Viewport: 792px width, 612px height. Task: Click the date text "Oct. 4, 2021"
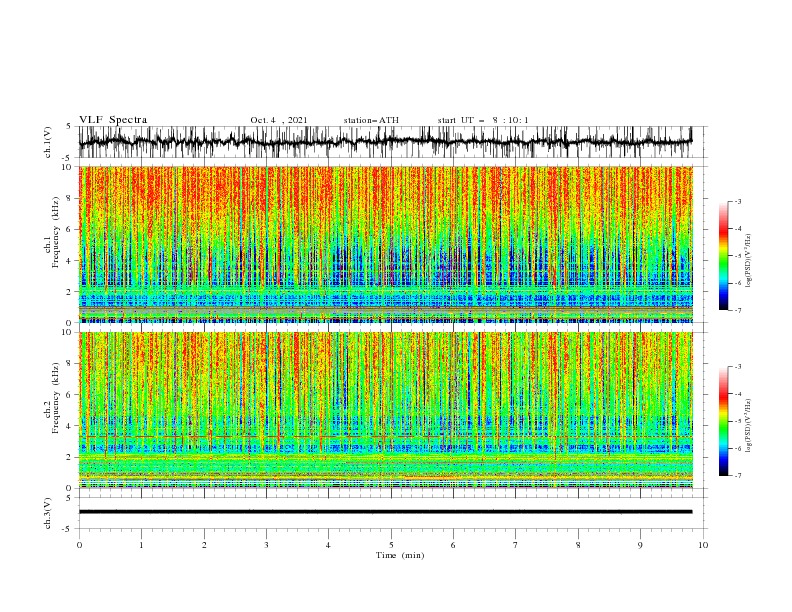(x=279, y=120)
